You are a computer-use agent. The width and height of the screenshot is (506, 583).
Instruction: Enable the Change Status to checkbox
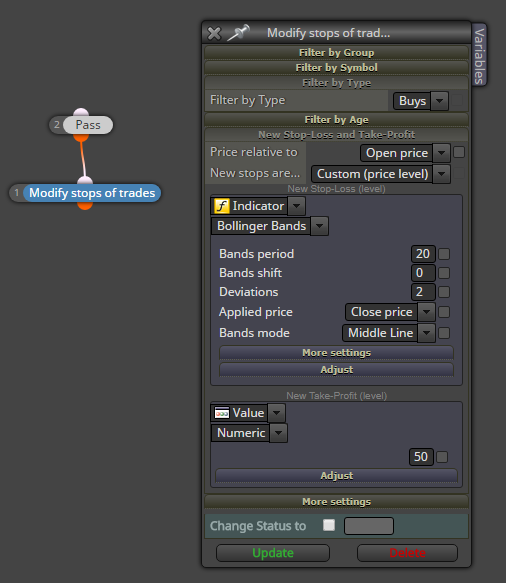329,525
